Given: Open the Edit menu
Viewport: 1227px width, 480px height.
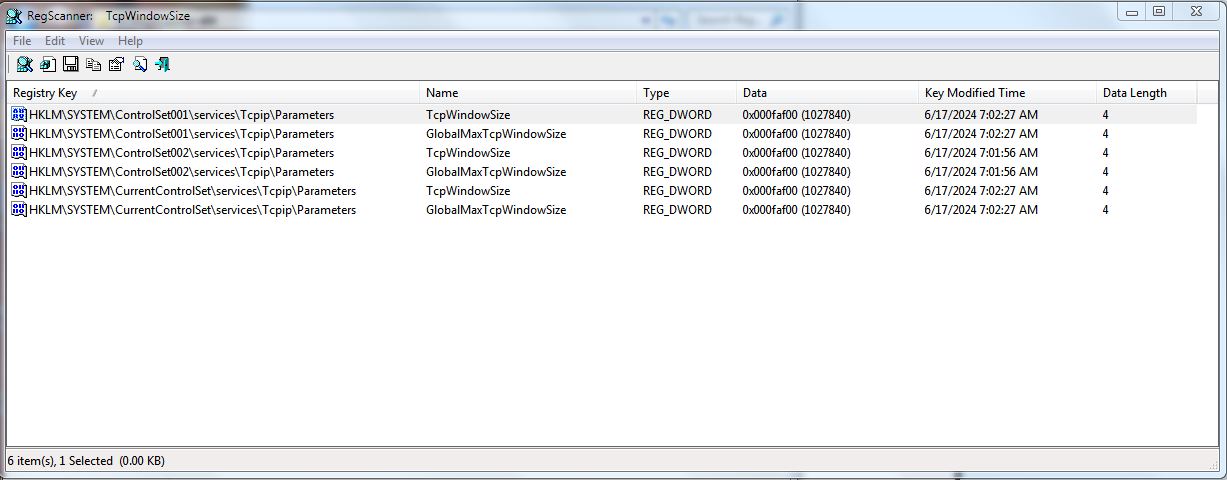Looking at the screenshot, I should [x=55, y=41].
